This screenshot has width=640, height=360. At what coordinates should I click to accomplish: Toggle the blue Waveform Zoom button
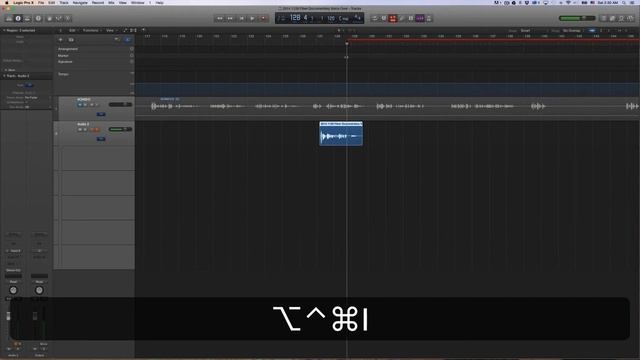point(592,31)
